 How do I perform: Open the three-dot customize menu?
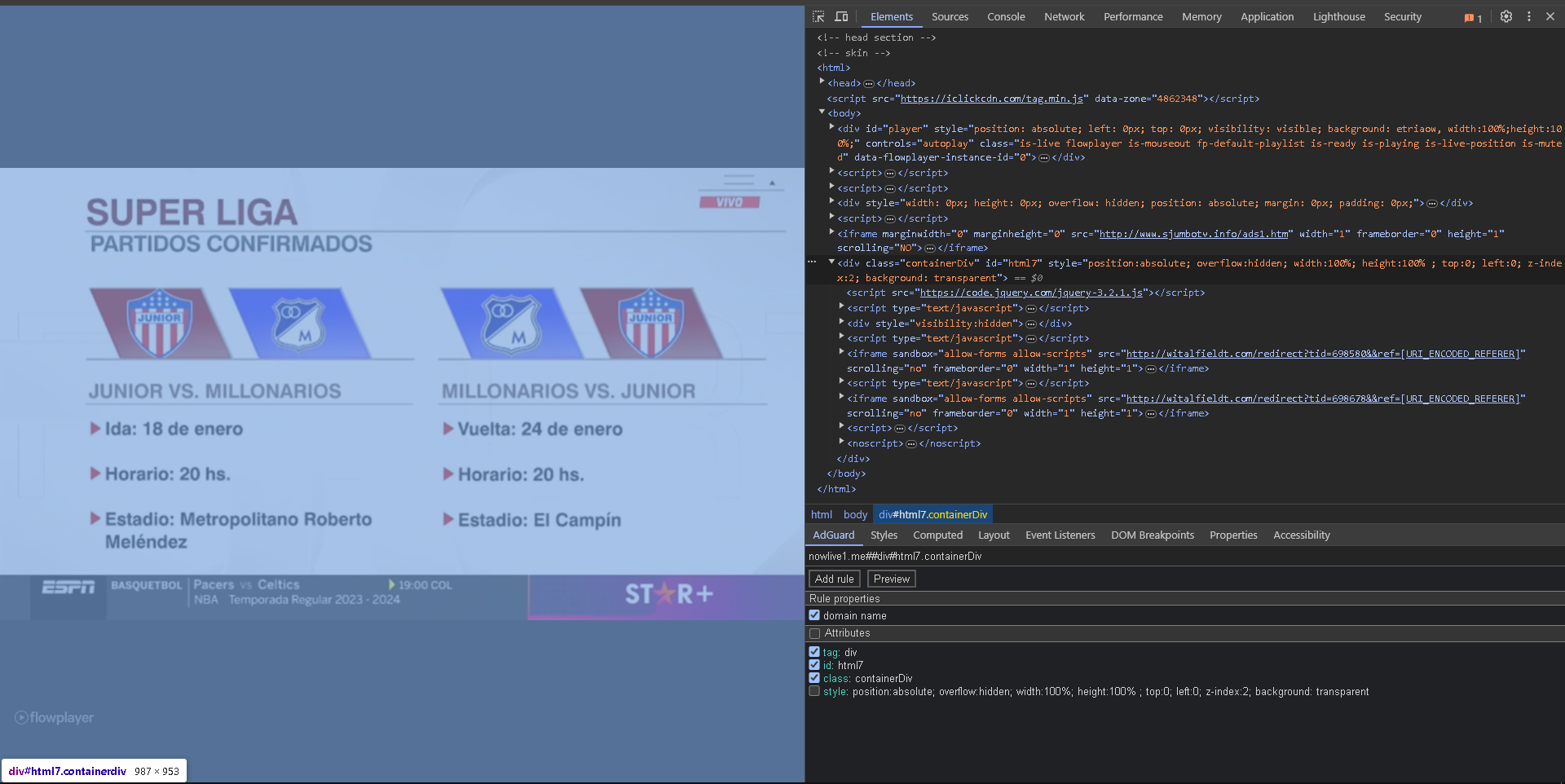click(1529, 16)
